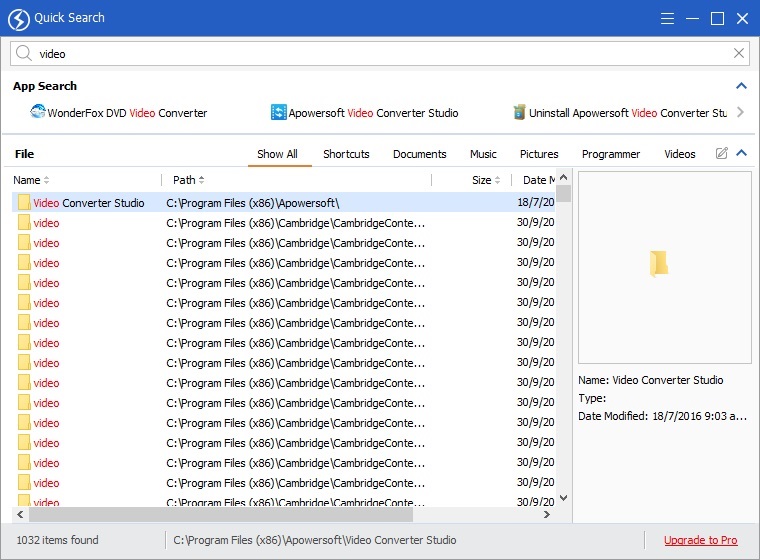The width and height of the screenshot is (760, 560).
Task: Click the magnifier icon in search box
Action: 23,53
